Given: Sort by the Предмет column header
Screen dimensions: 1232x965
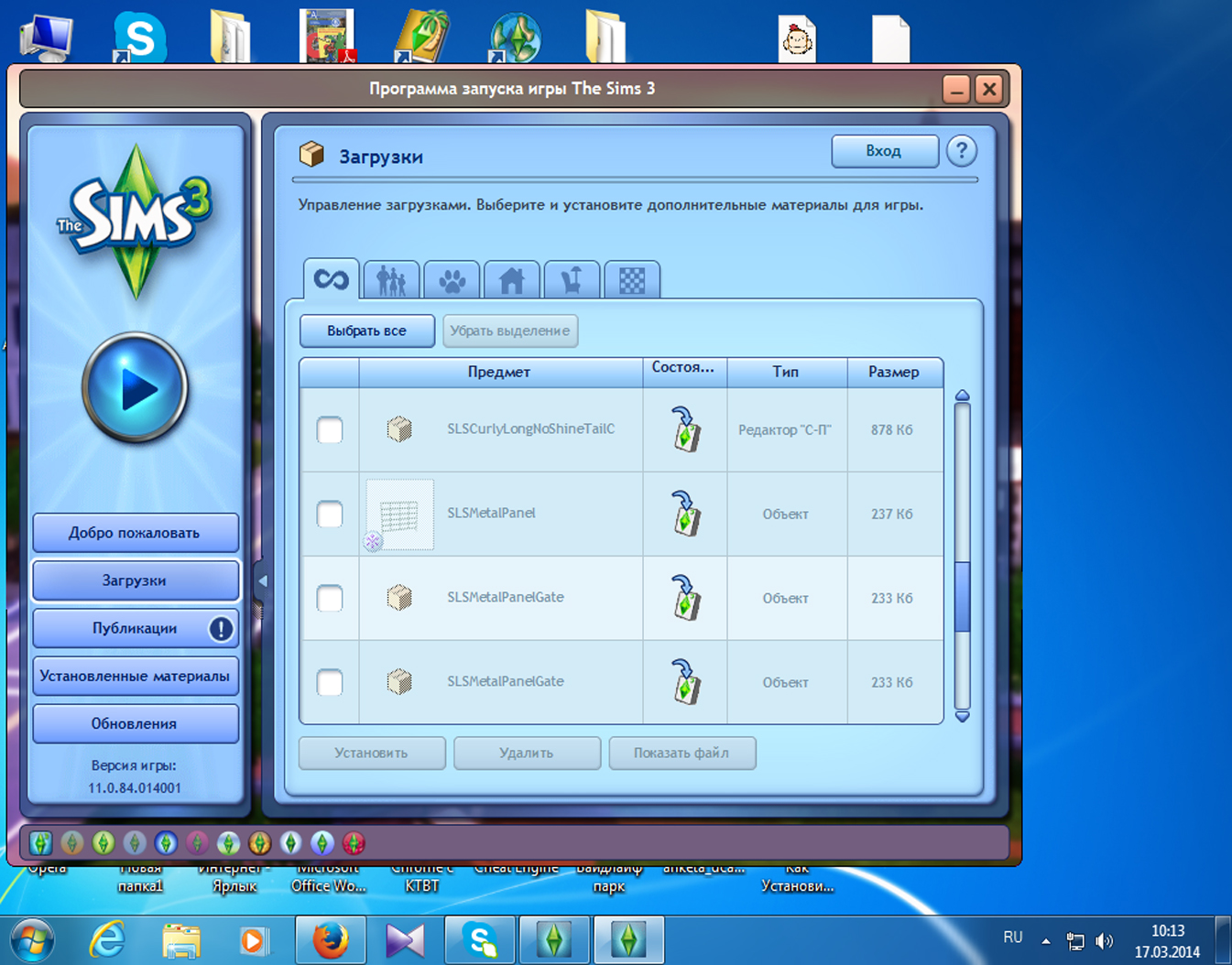Looking at the screenshot, I should pyautogui.click(x=500, y=372).
